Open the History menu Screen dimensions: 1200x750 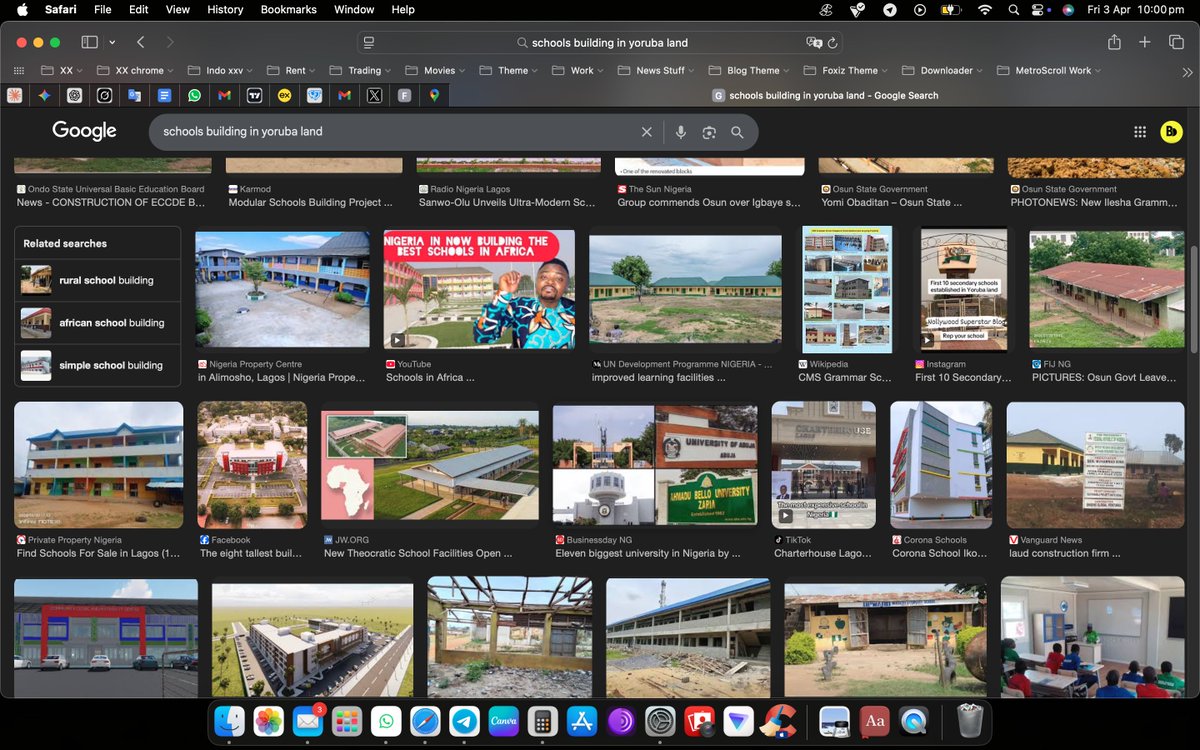tap(225, 10)
